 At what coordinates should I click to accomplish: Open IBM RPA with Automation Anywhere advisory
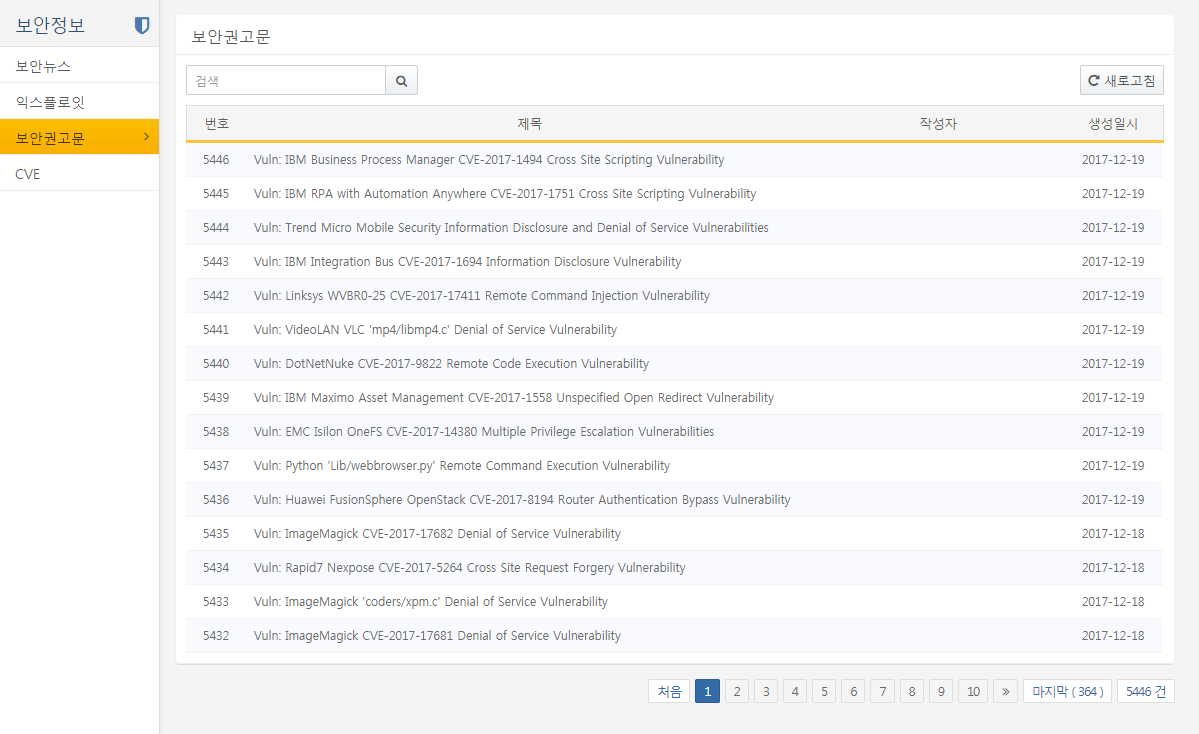click(x=505, y=193)
